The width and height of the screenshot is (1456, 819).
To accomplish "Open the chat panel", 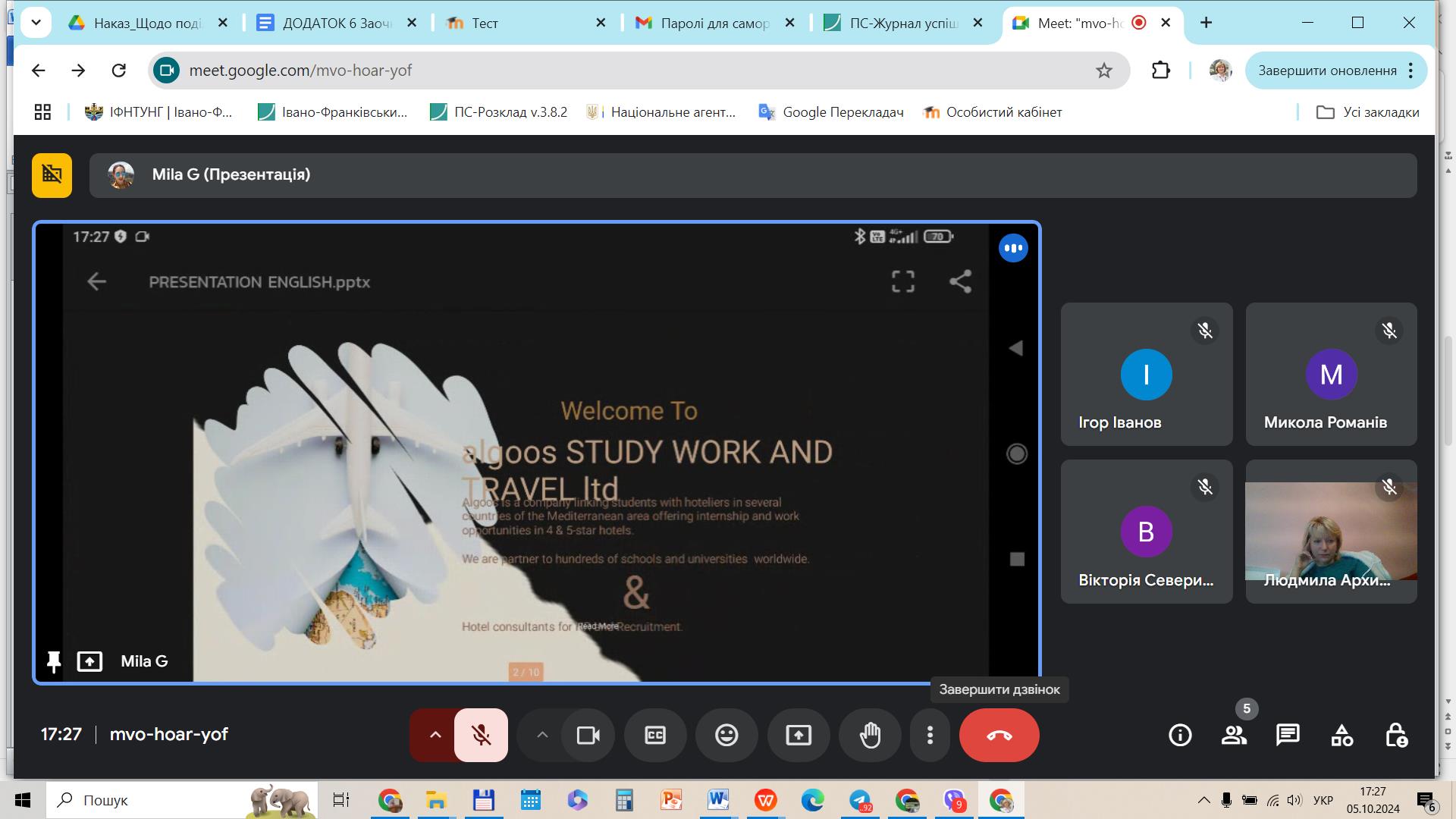I will [1288, 735].
